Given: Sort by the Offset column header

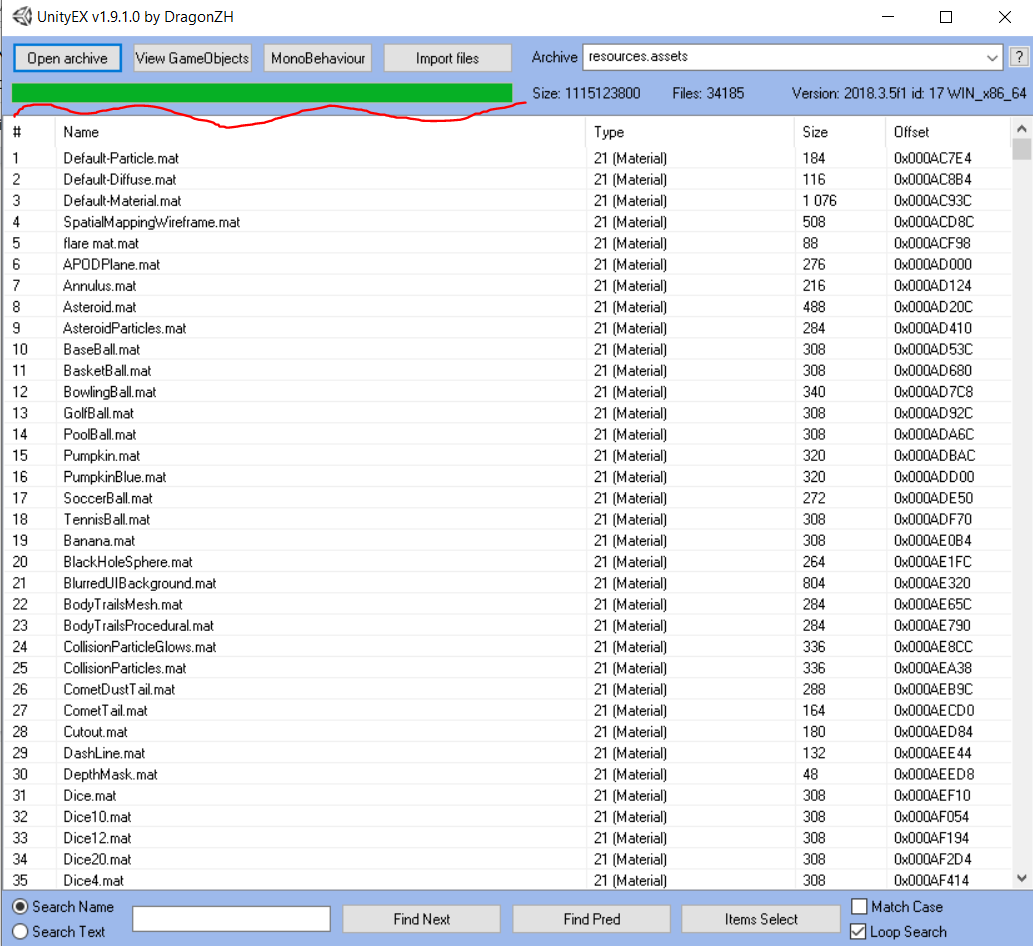Looking at the screenshot, I should 949,132.
